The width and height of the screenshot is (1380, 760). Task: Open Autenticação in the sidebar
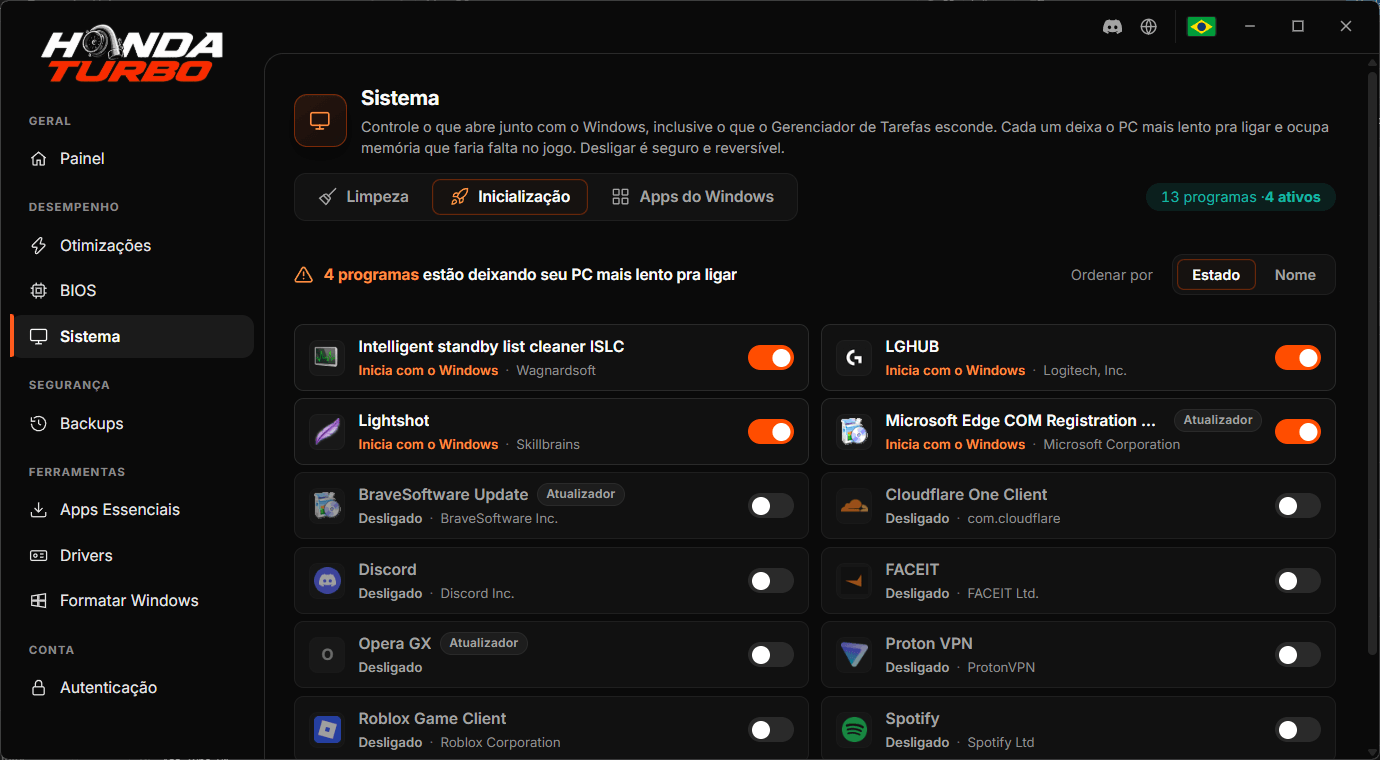132,688
